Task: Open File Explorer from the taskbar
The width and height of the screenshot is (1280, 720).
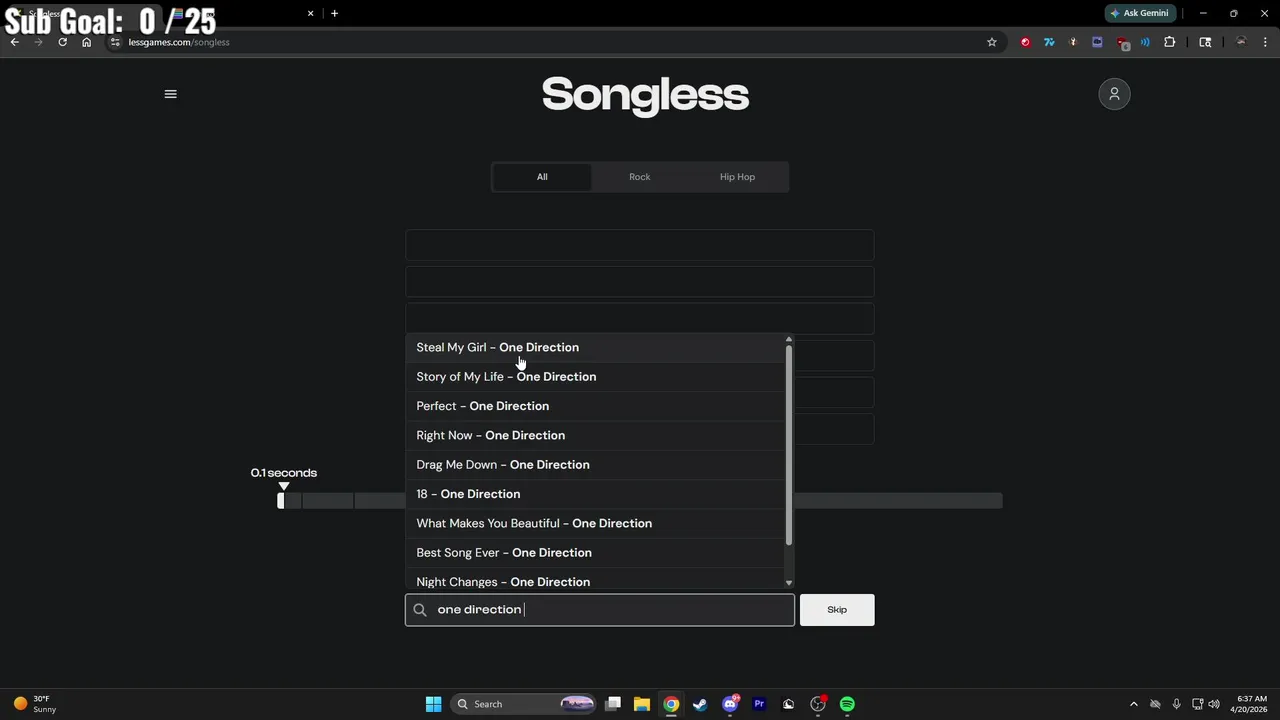Action: tap(642, 704)
